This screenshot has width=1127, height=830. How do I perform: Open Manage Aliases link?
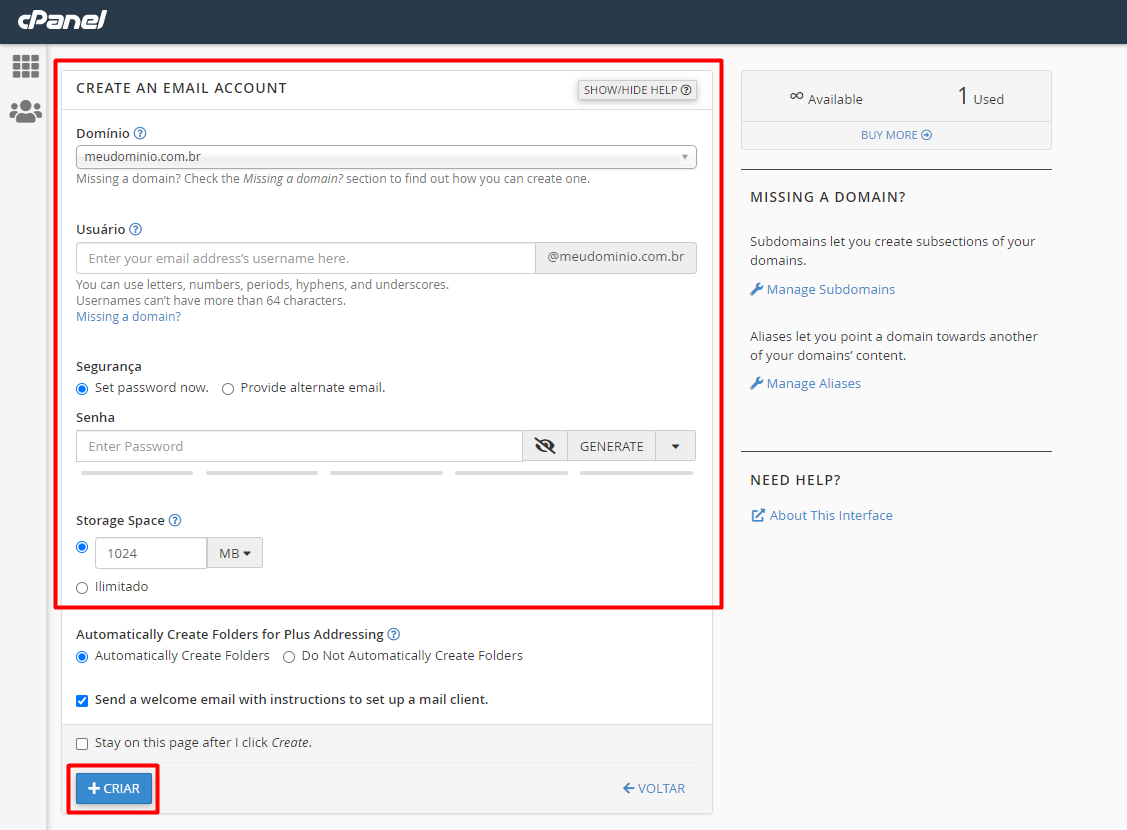(x=806, y=384)
